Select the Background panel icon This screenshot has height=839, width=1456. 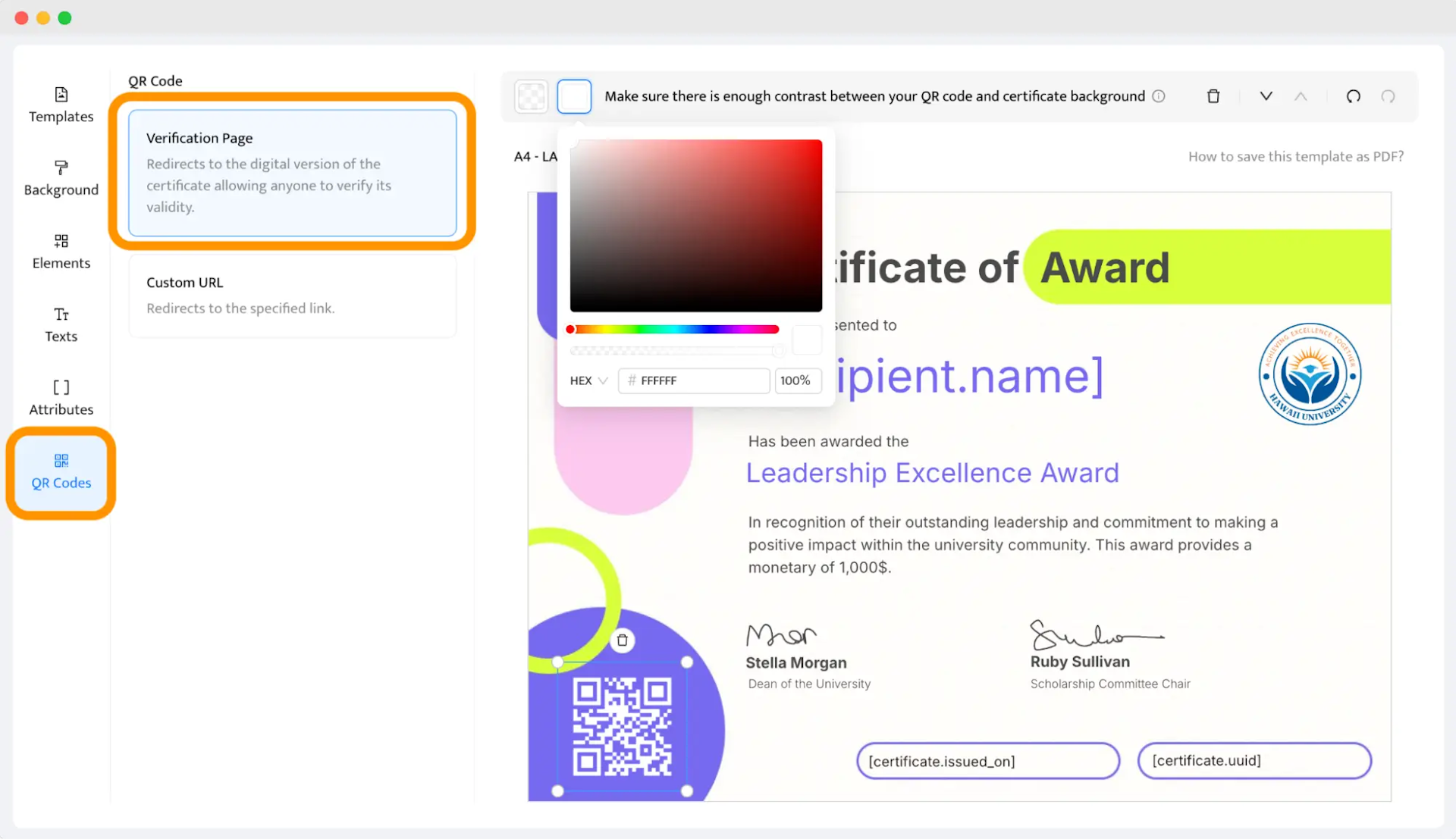[x=61, y=177]
